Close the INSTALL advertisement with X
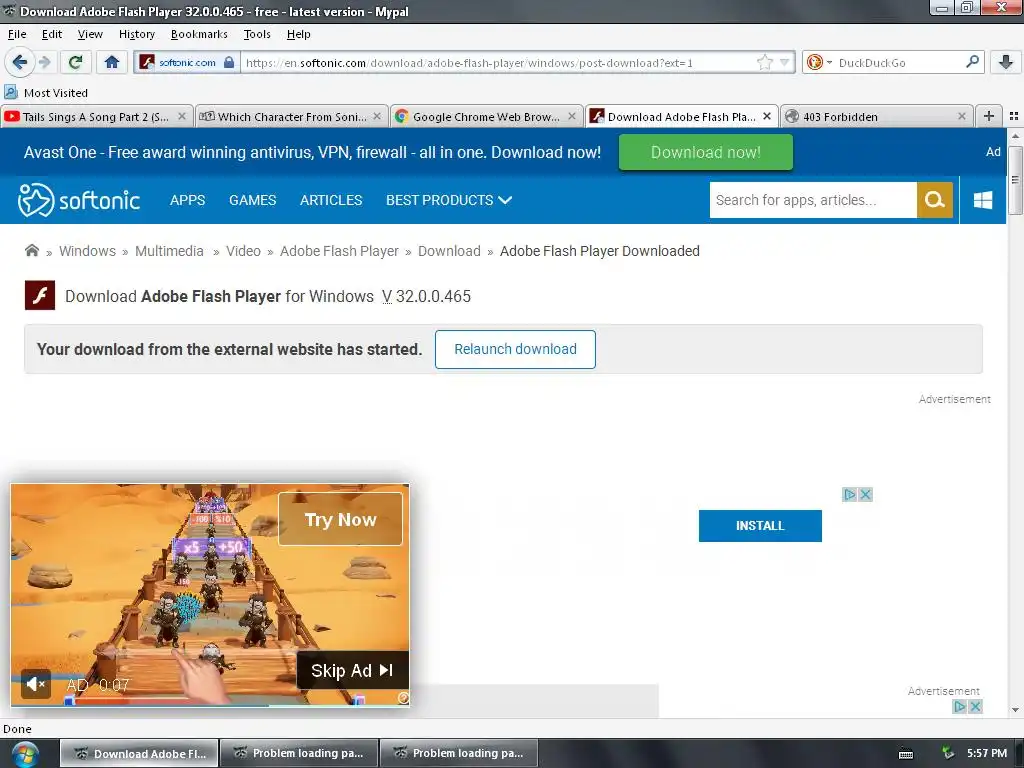This screenshot has height=768, width=1024. [x=866, y=494]
